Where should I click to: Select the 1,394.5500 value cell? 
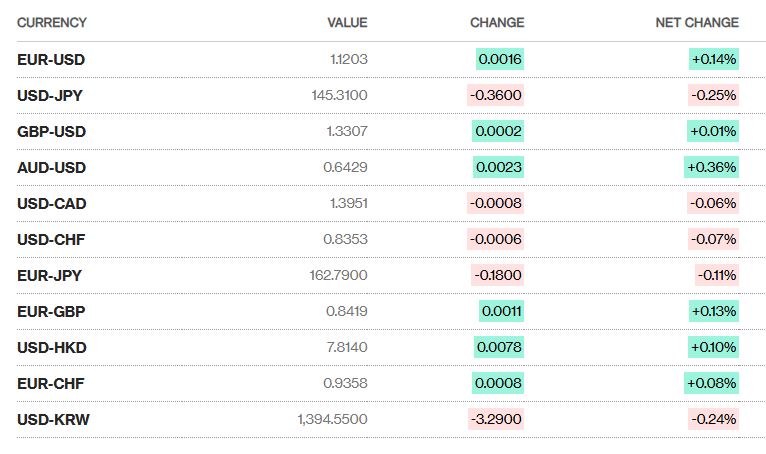(332, 419)
